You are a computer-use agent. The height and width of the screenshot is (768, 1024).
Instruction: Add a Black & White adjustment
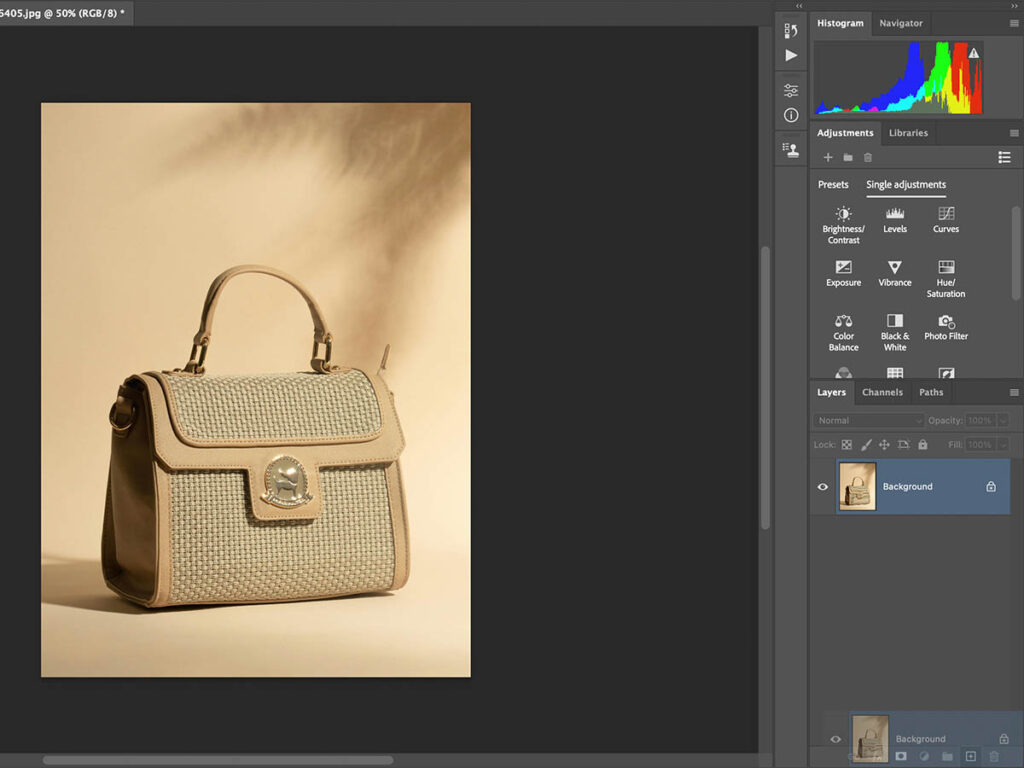click(x=895, y=333)
